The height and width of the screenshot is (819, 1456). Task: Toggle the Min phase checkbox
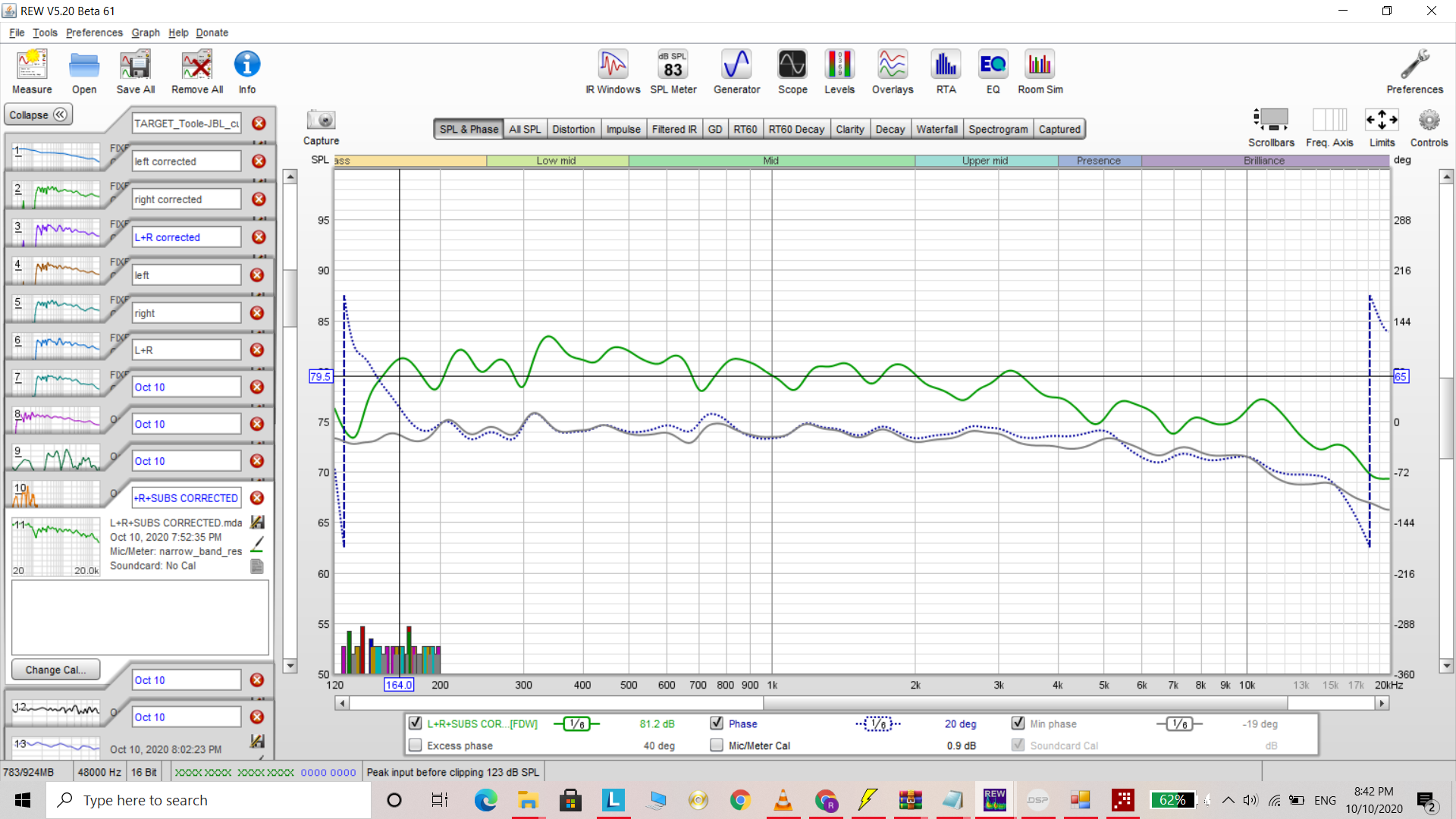(1018, 723)
